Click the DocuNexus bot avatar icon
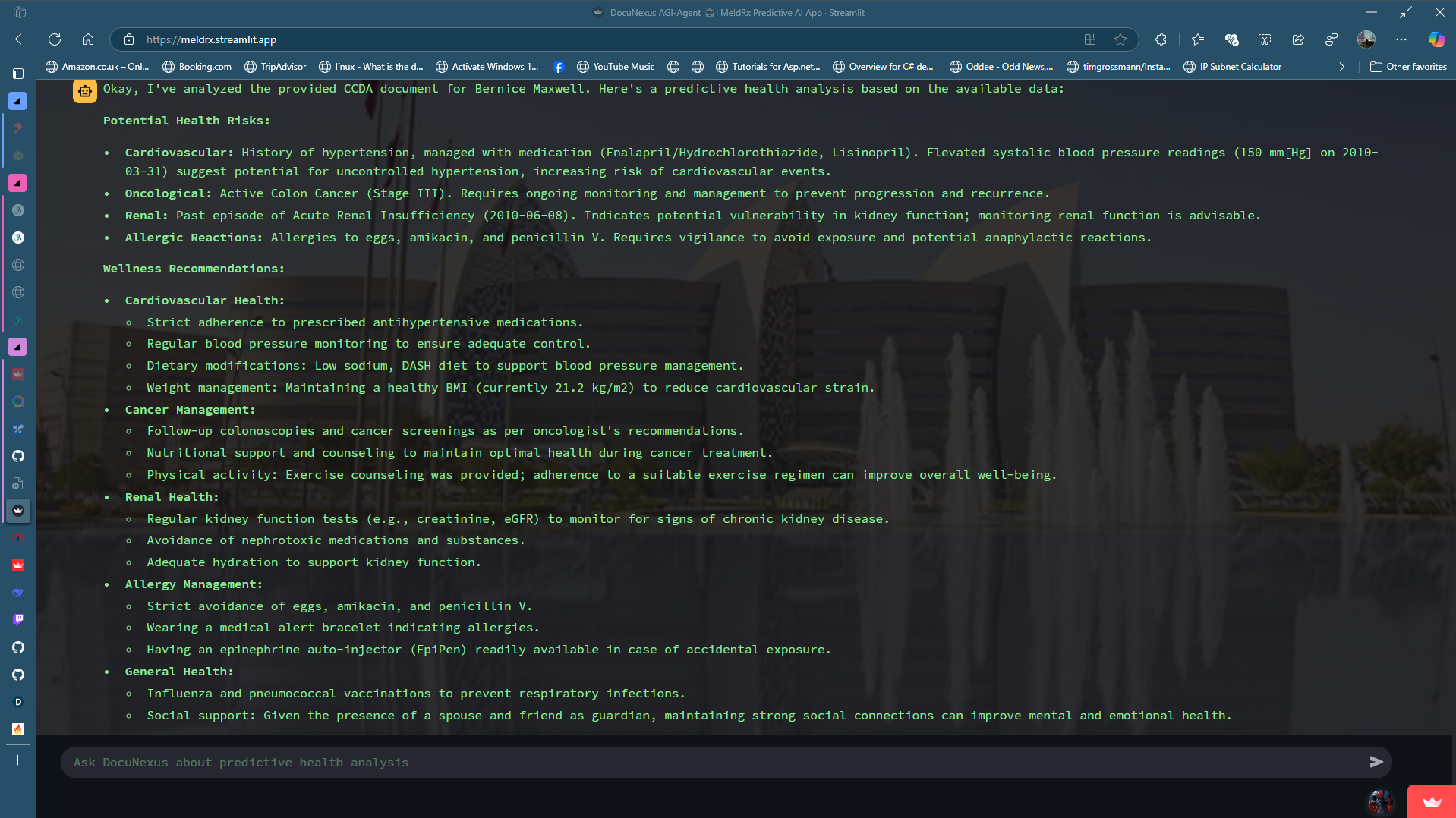The image size is (1456, 818). (x=84, y=91)
